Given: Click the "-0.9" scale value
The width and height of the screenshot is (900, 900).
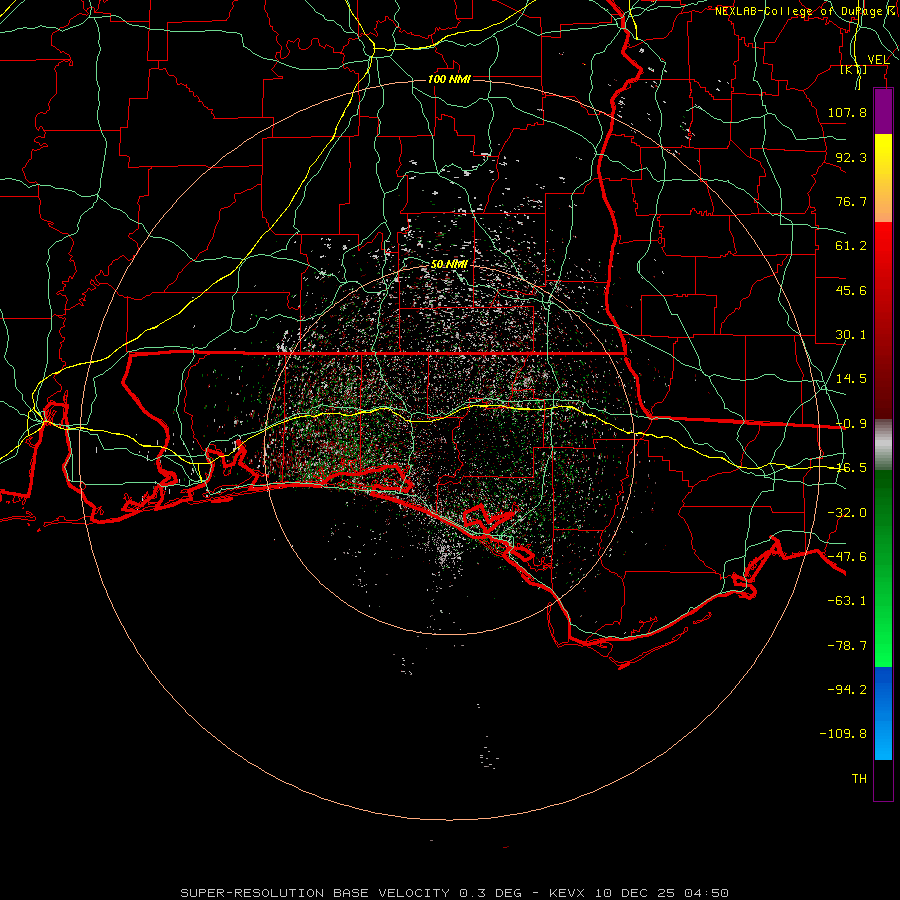Looking at the screenshot, I should pyautogui.click(x=851, y=424).
